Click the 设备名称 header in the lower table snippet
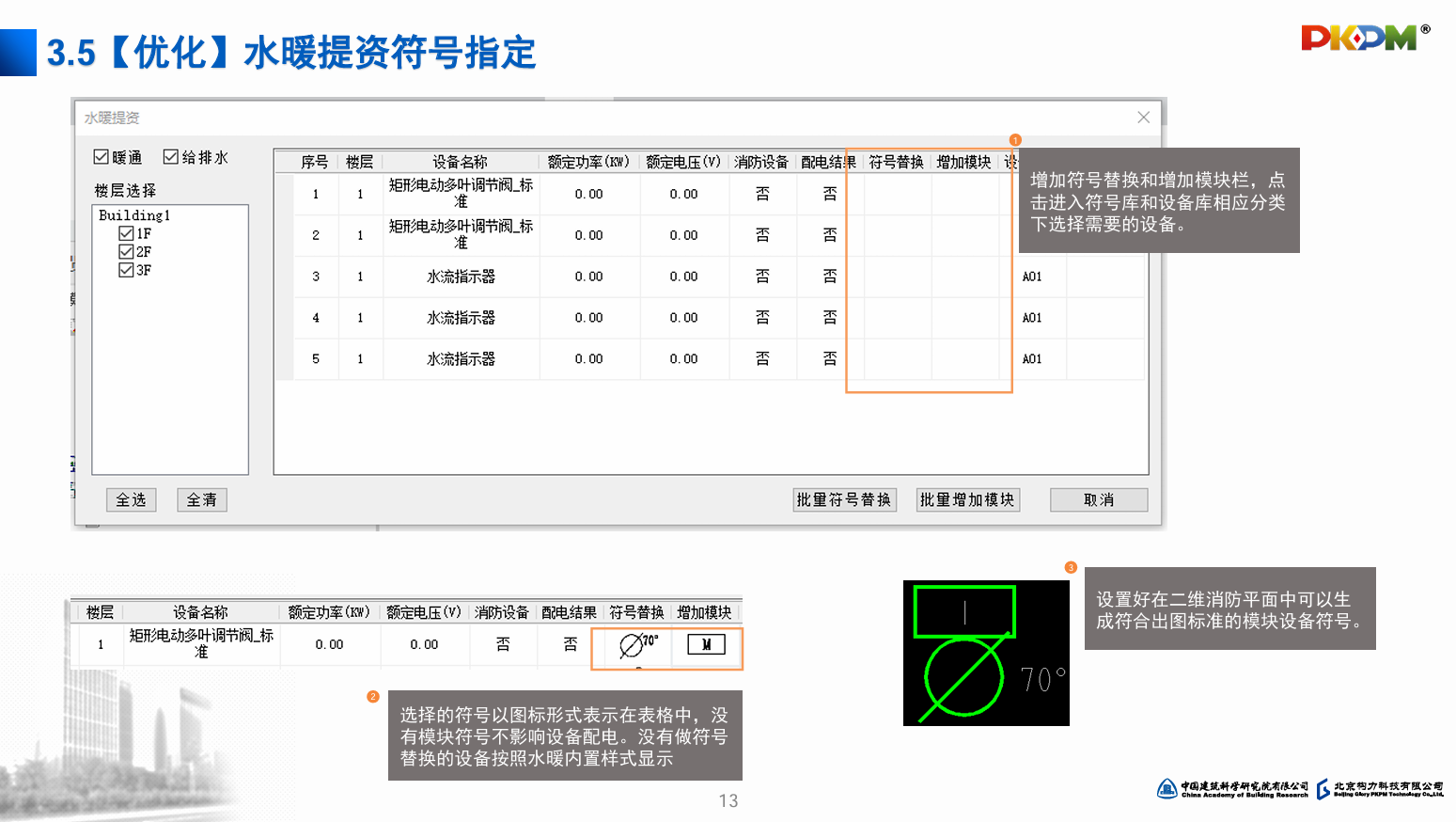The height and width of the screenshot is (822, 1456). [200, 612]
